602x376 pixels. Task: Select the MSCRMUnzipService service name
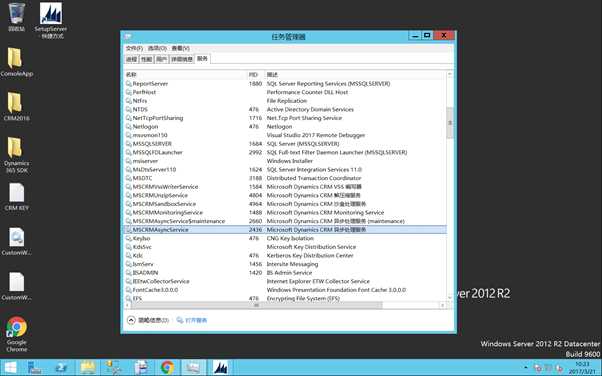point(160,195)
